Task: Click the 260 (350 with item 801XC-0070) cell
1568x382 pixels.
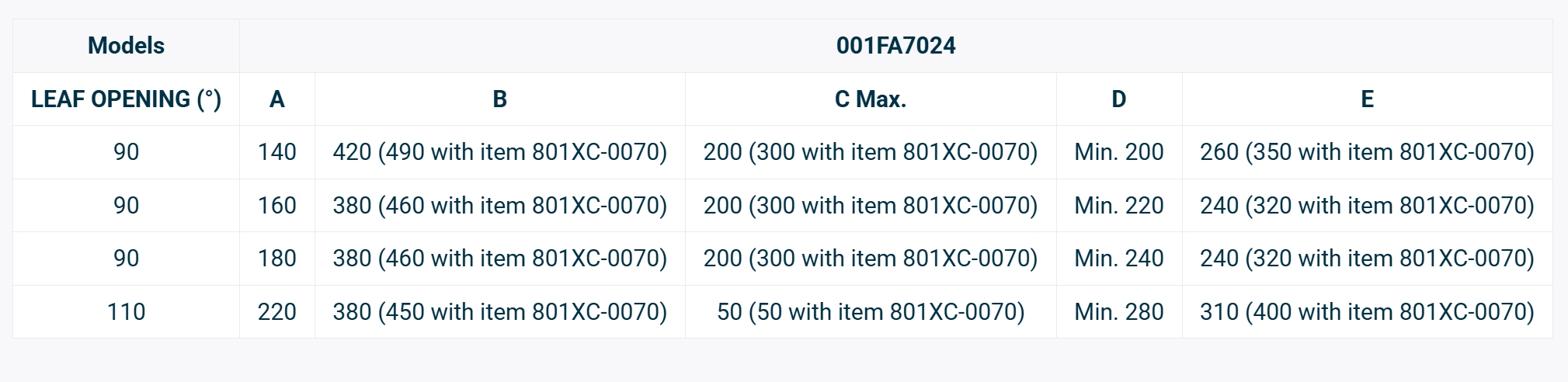Action: 1367,152
